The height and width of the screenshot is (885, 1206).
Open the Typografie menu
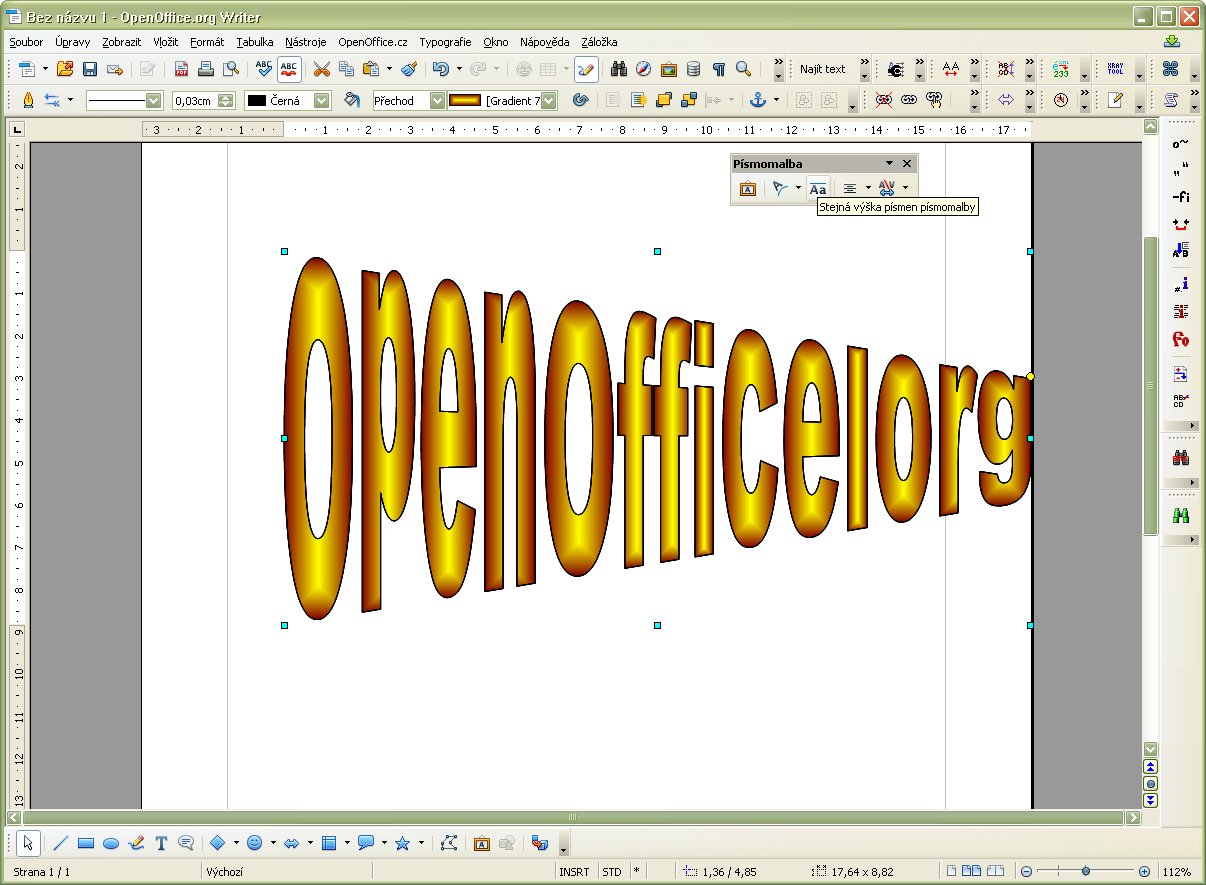coord(445,42)
